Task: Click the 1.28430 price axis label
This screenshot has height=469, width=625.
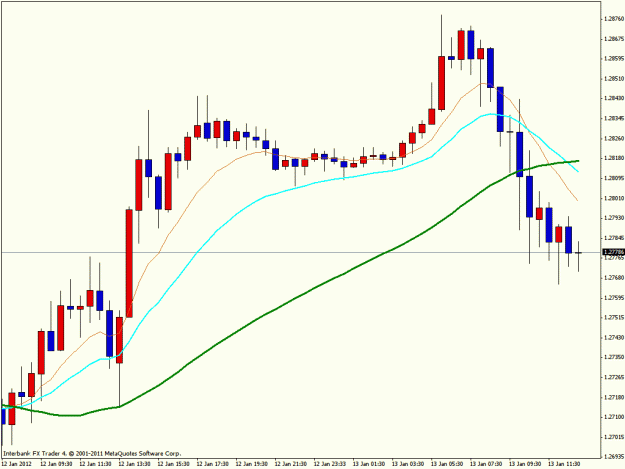Action: 614,98
